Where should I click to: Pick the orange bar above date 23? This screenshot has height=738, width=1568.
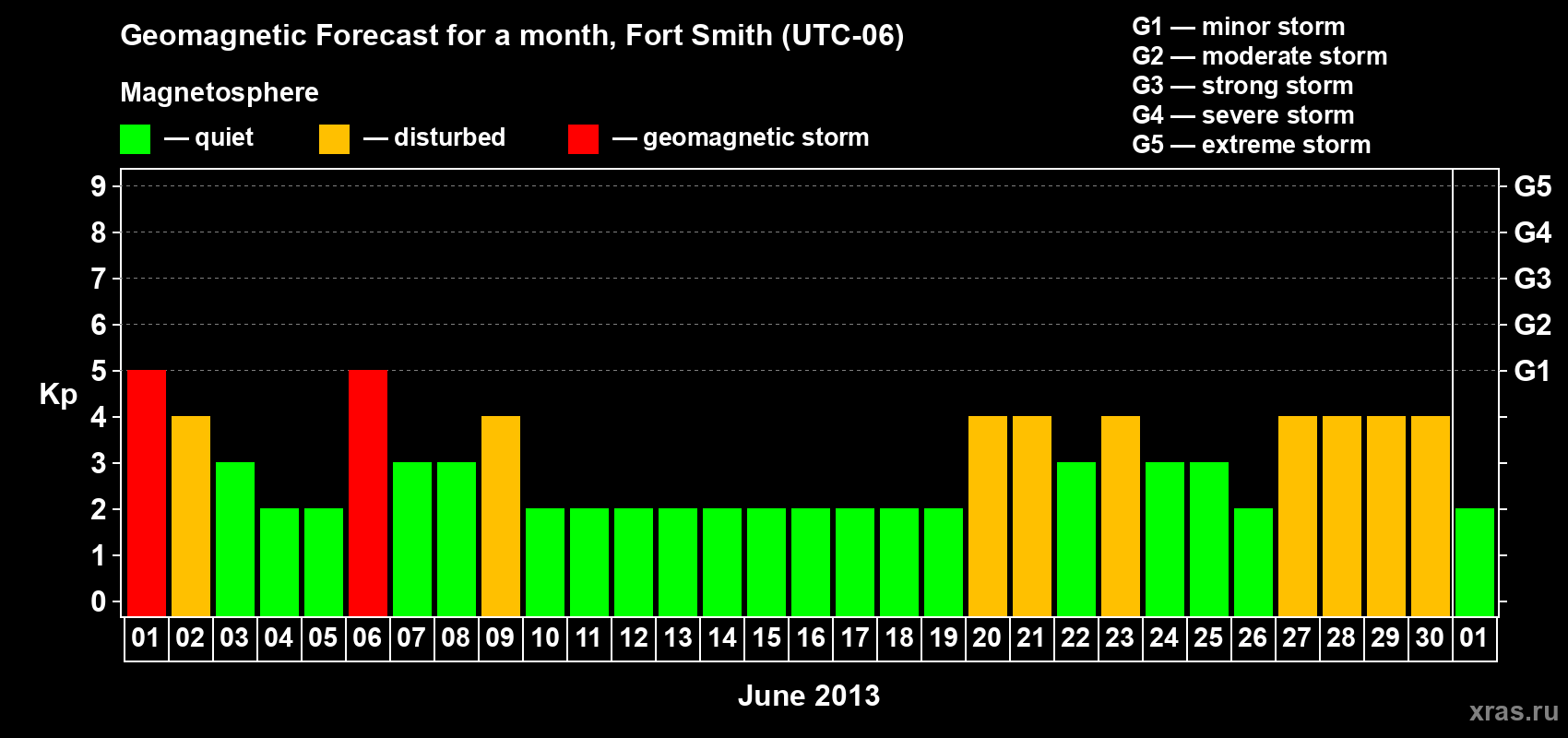pyautogui.click(x=1121, y=517)
